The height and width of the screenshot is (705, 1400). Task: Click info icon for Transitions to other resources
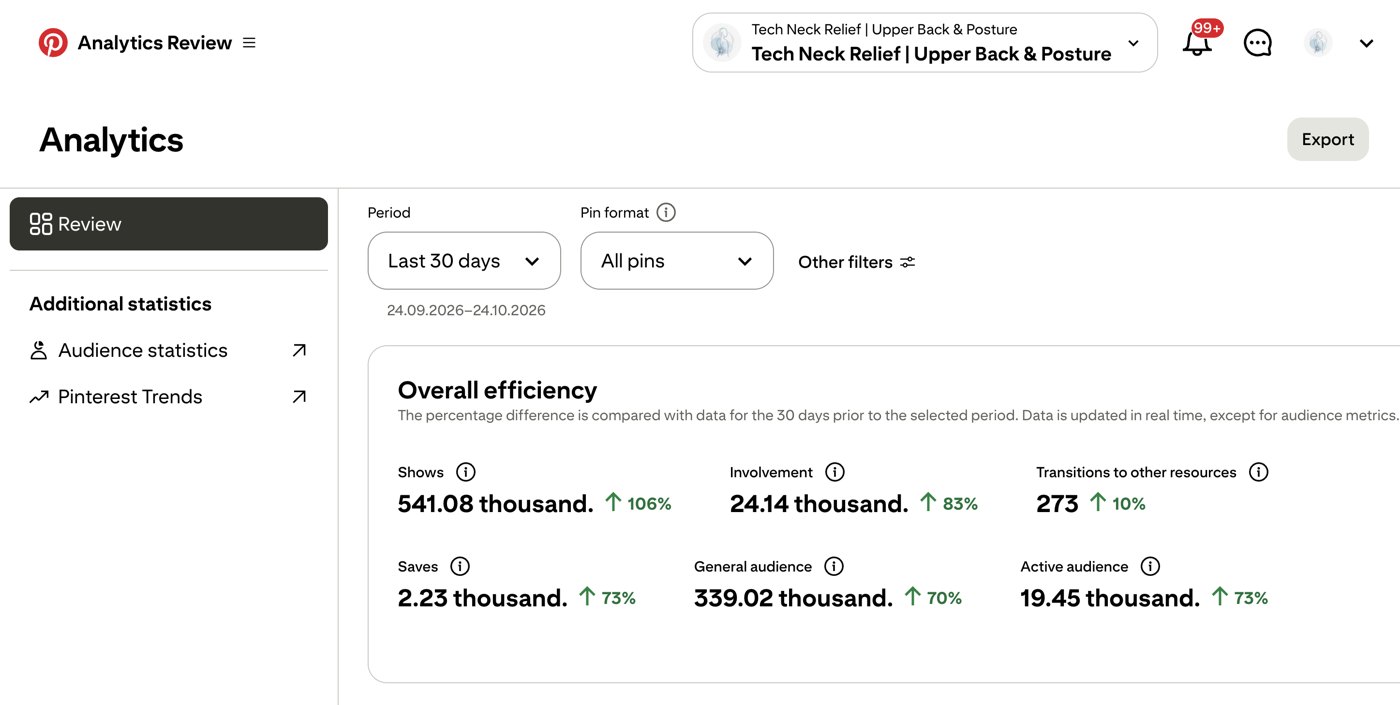[x=1259, y=472]
